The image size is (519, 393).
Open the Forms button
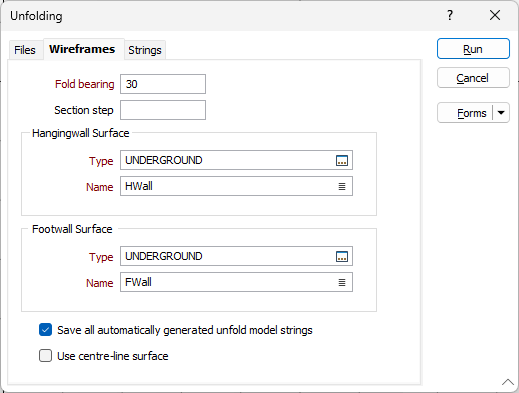point(465,113)
